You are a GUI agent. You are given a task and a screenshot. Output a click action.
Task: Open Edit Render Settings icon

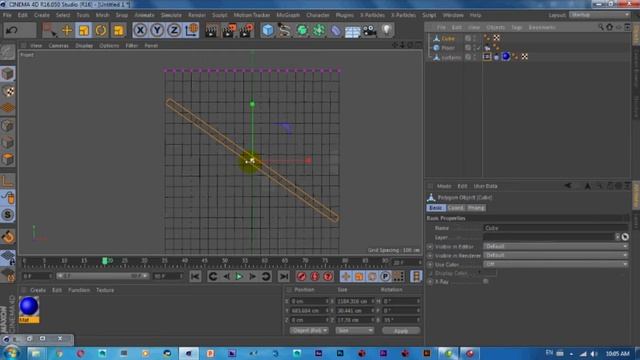247,30
